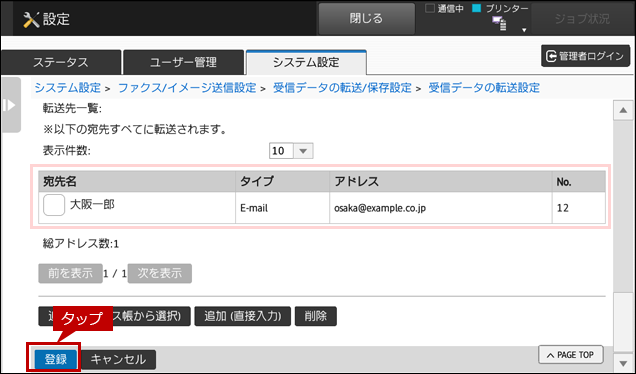Tap the 次を表示 button
The width and height of the screenshot is (636, 374).
(x=160, y=273)
